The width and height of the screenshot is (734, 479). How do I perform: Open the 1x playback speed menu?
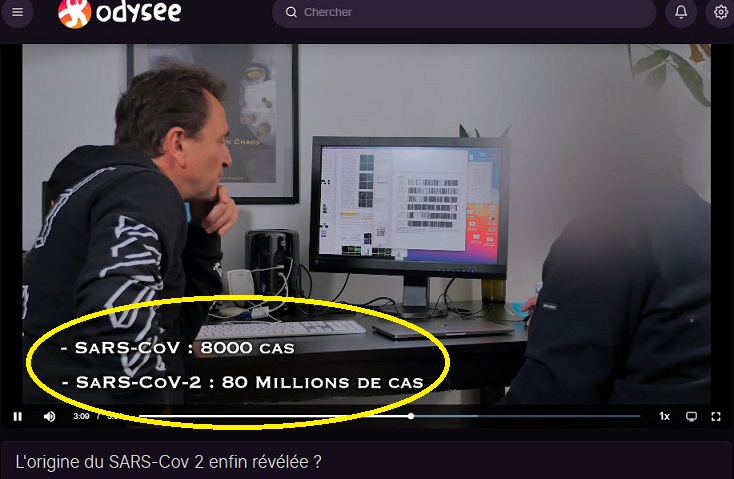click(664, 416)
